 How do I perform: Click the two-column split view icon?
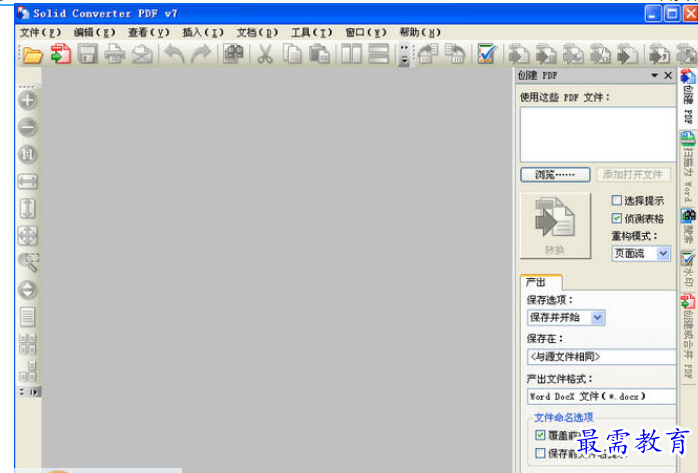point(351,54)
